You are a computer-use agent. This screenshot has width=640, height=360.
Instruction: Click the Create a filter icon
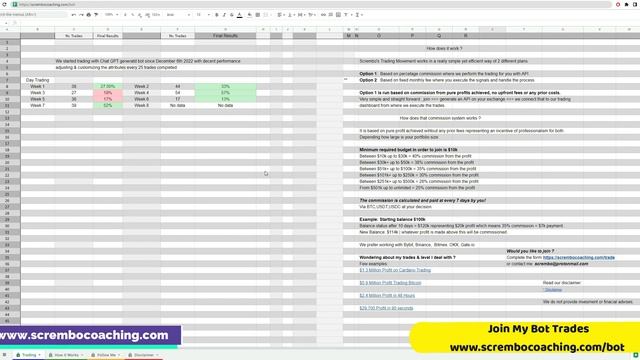coord(346,15)
